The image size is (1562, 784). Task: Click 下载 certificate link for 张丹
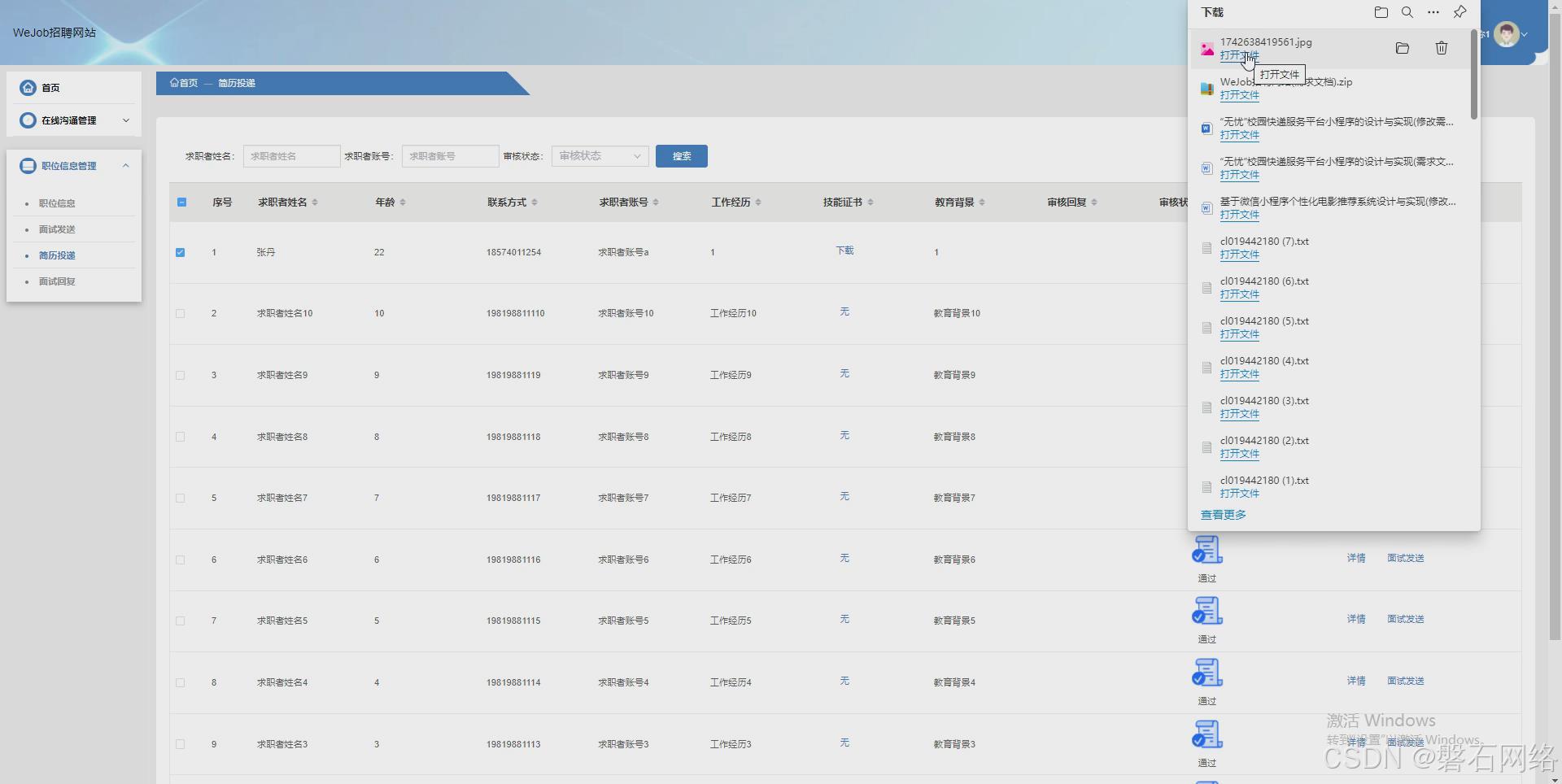coord(844,250)
